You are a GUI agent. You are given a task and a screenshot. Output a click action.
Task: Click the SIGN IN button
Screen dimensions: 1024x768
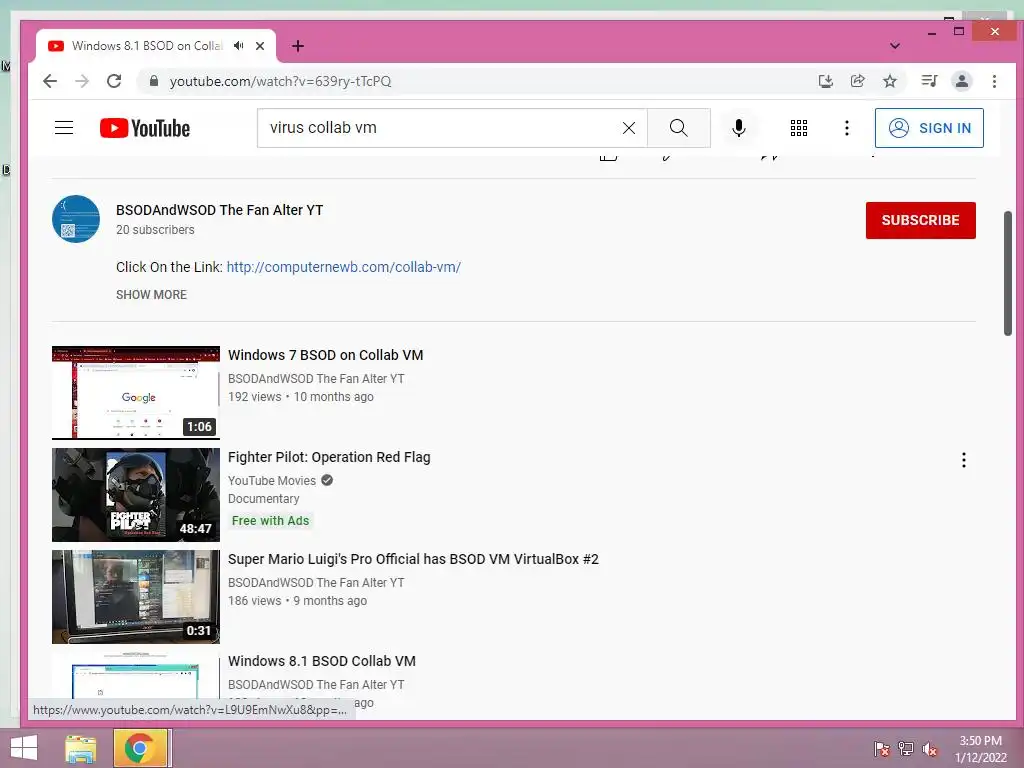(929, 128)
